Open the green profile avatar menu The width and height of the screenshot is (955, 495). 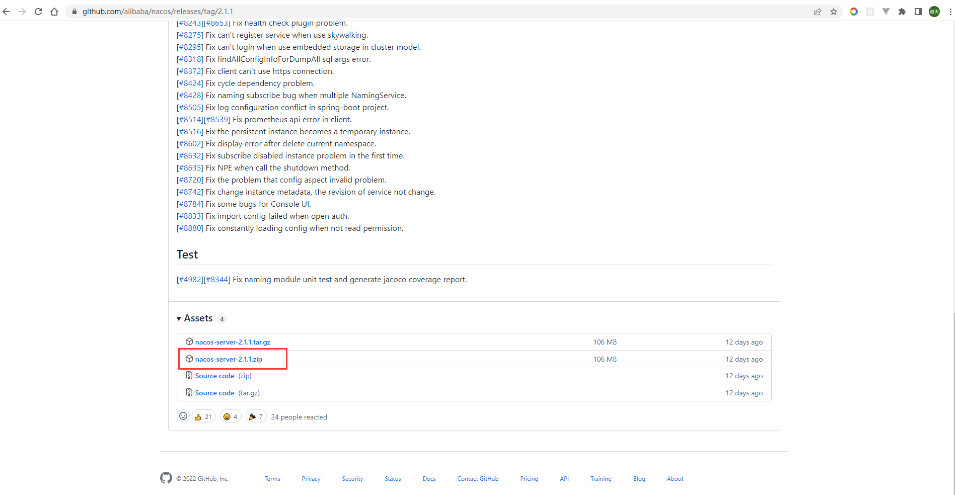pos(934,12)
